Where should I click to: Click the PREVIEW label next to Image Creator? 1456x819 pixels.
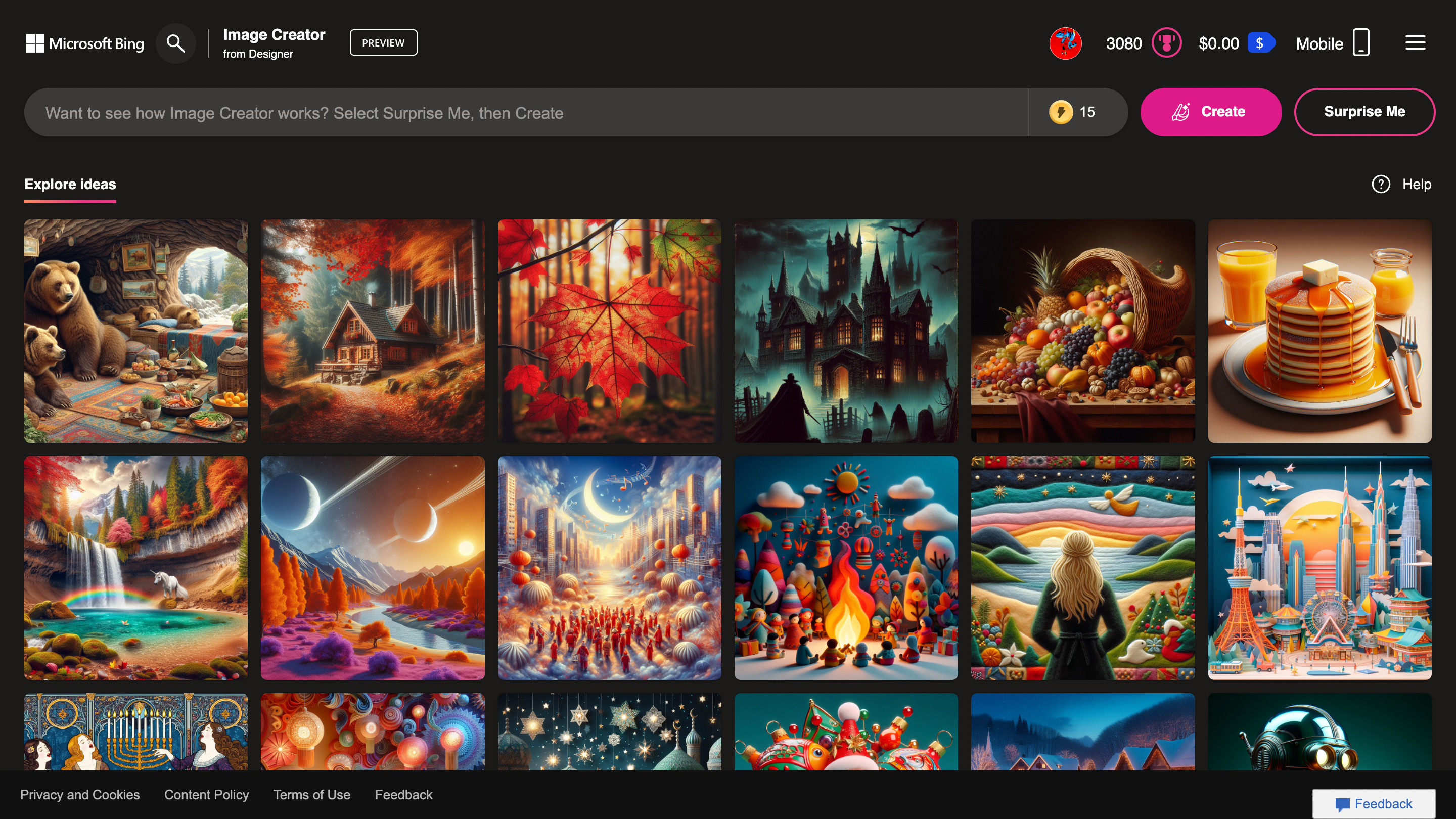coord(383,42)
